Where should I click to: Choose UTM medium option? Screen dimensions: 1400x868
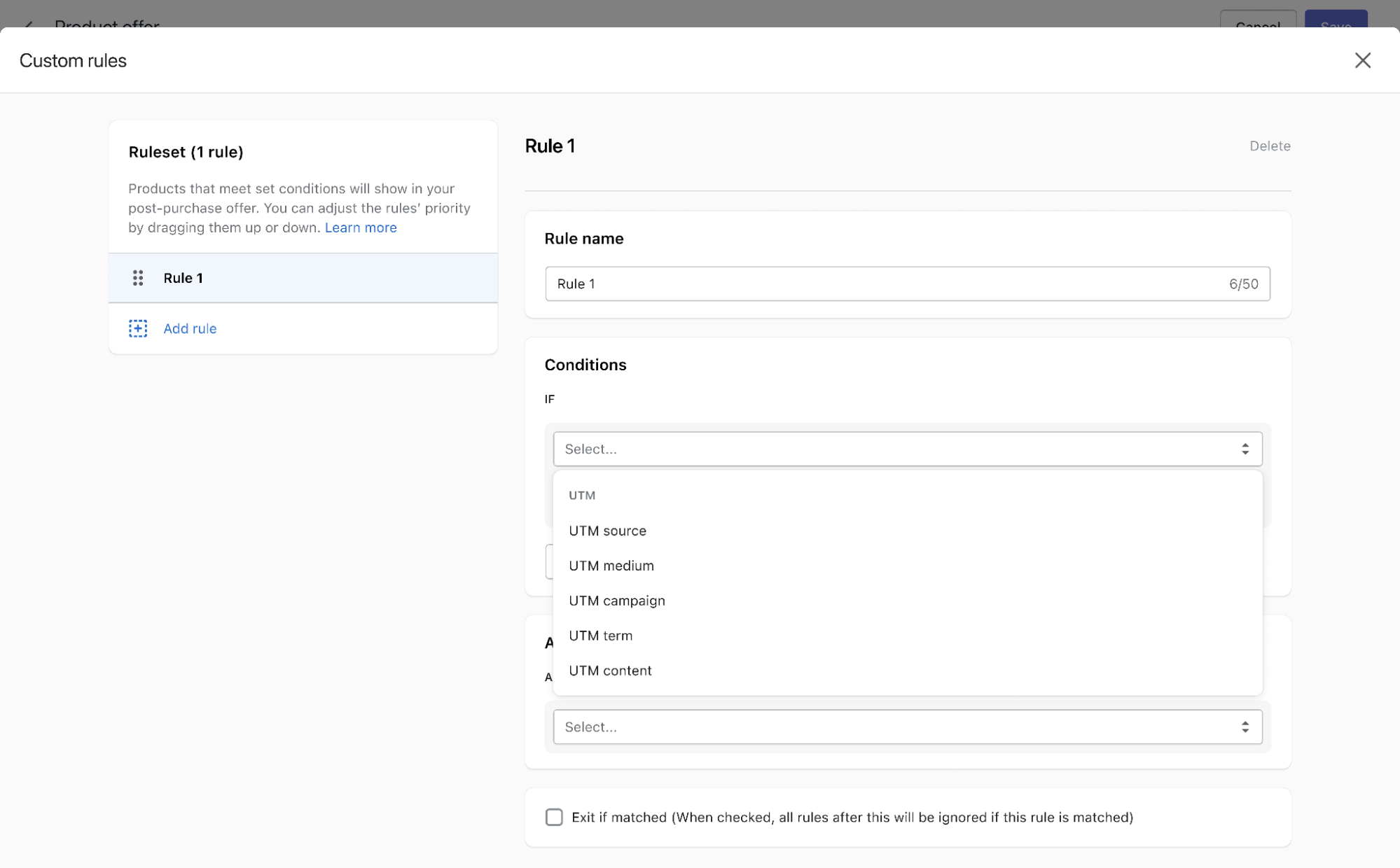tap(611, 566)
